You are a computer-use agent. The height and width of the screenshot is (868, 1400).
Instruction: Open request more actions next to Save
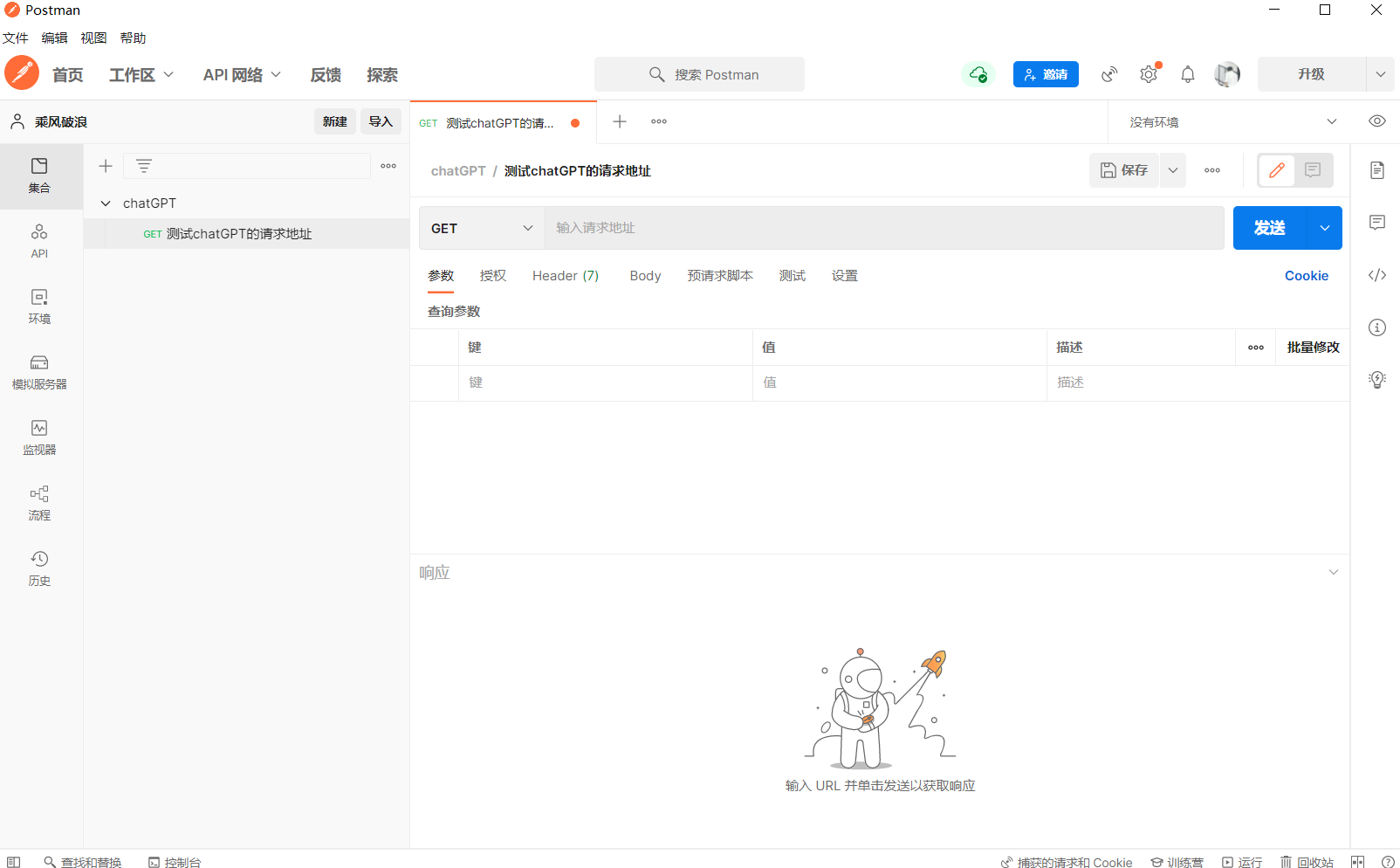(1212, 170)
